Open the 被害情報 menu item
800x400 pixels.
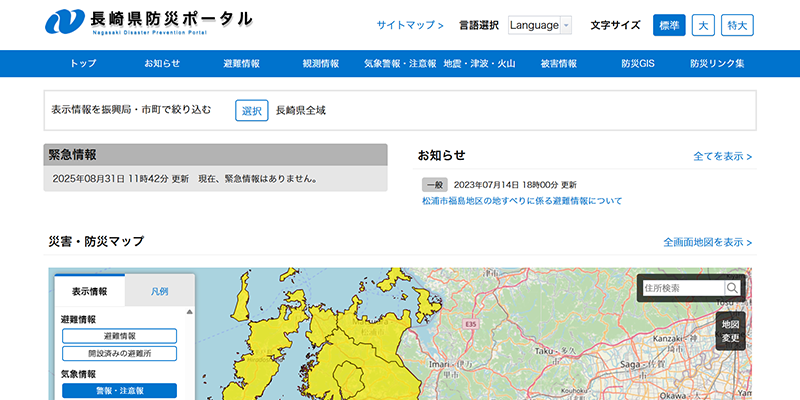click(559, 64)
